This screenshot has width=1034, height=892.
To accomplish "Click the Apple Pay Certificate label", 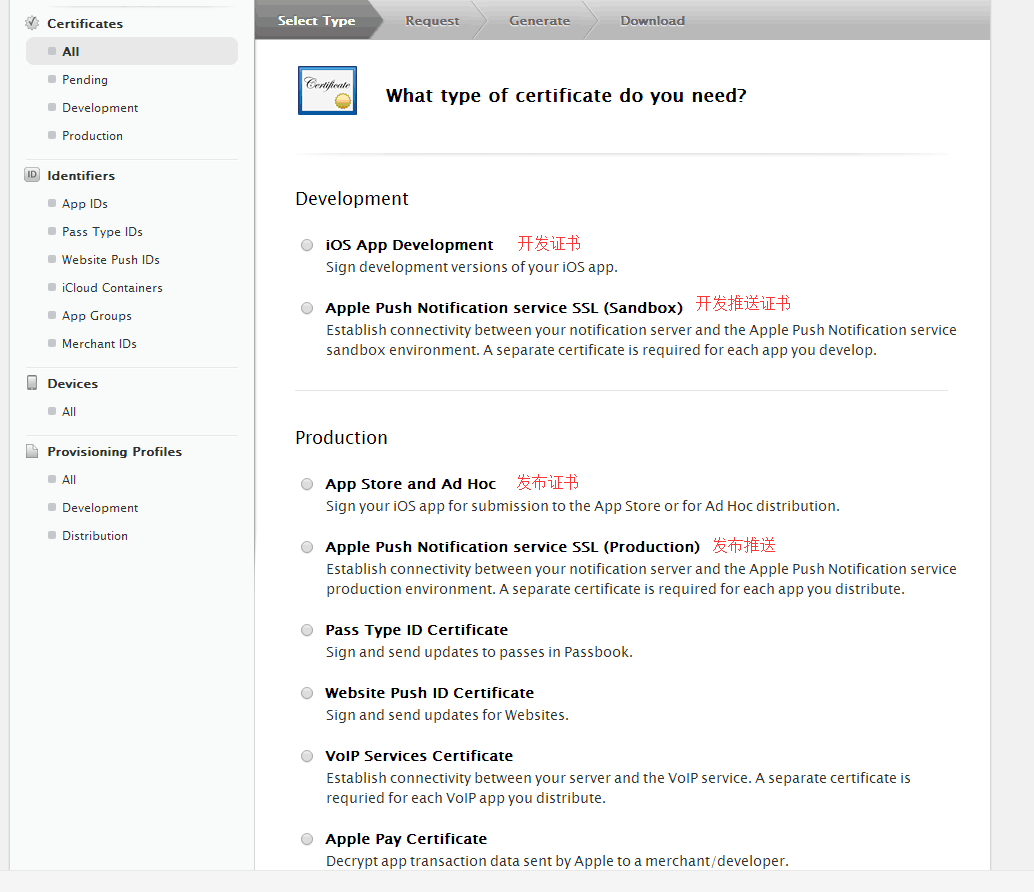I will pyautogui.click(x=406, y=839).
